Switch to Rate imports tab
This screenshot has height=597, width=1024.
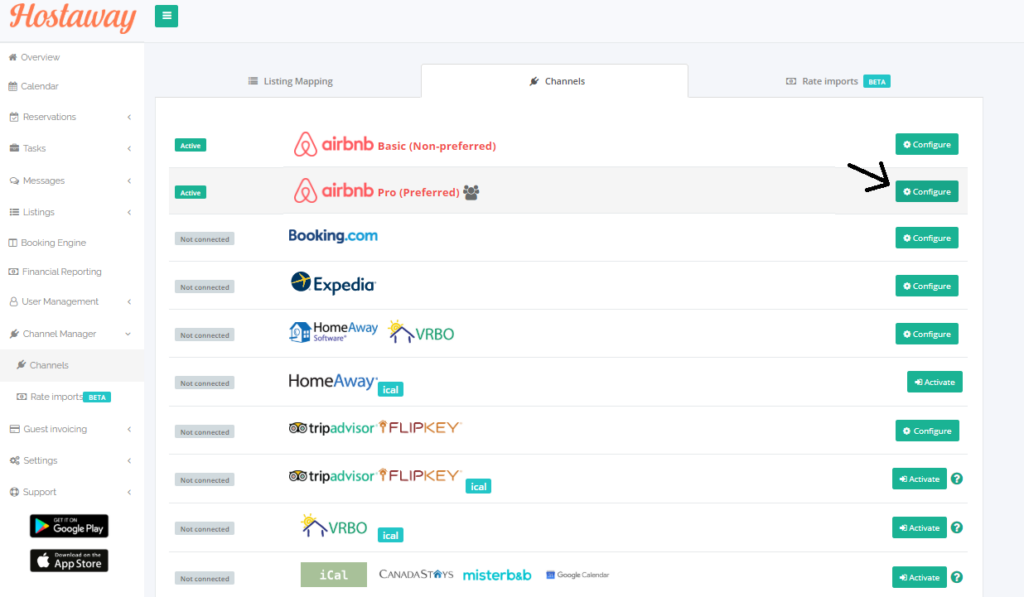[837, 81]
